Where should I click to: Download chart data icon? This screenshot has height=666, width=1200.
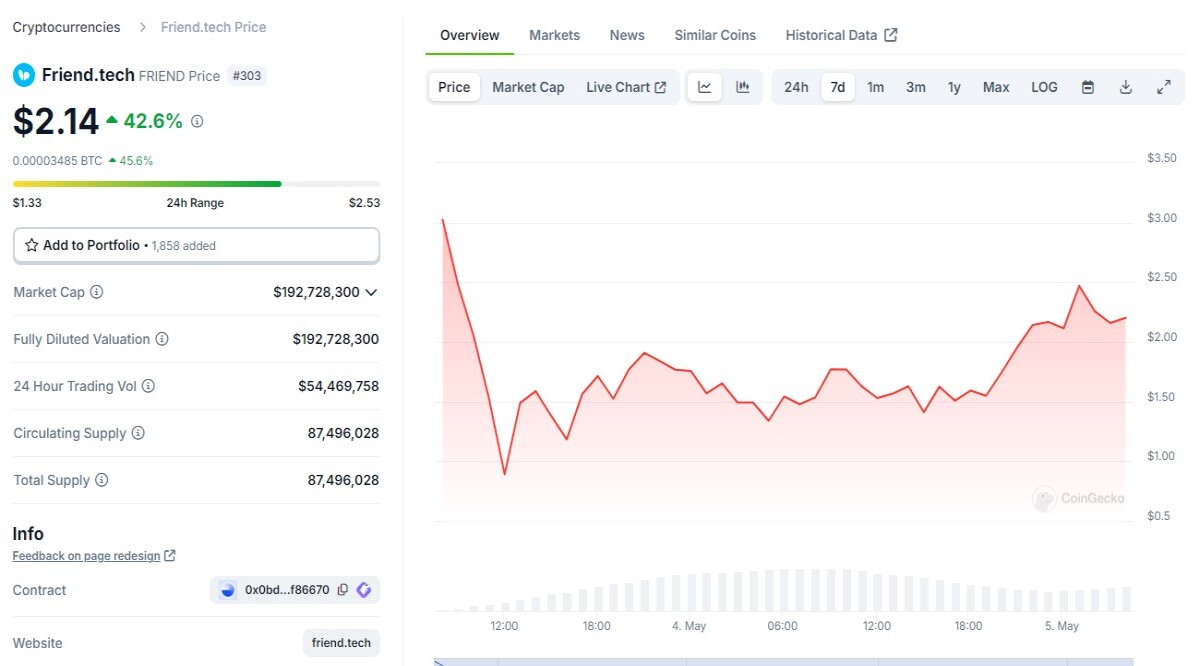1126,87
